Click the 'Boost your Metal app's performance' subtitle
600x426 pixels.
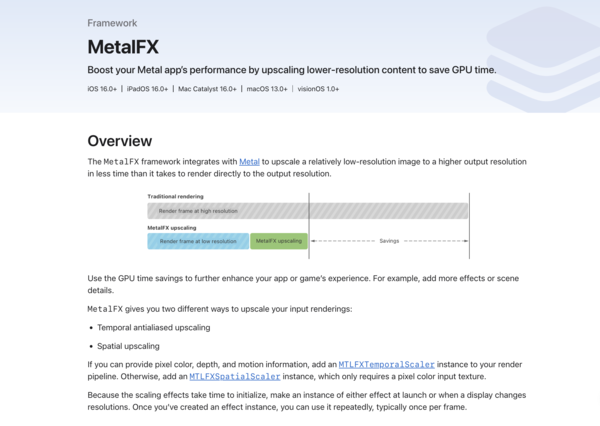point(292,70)
